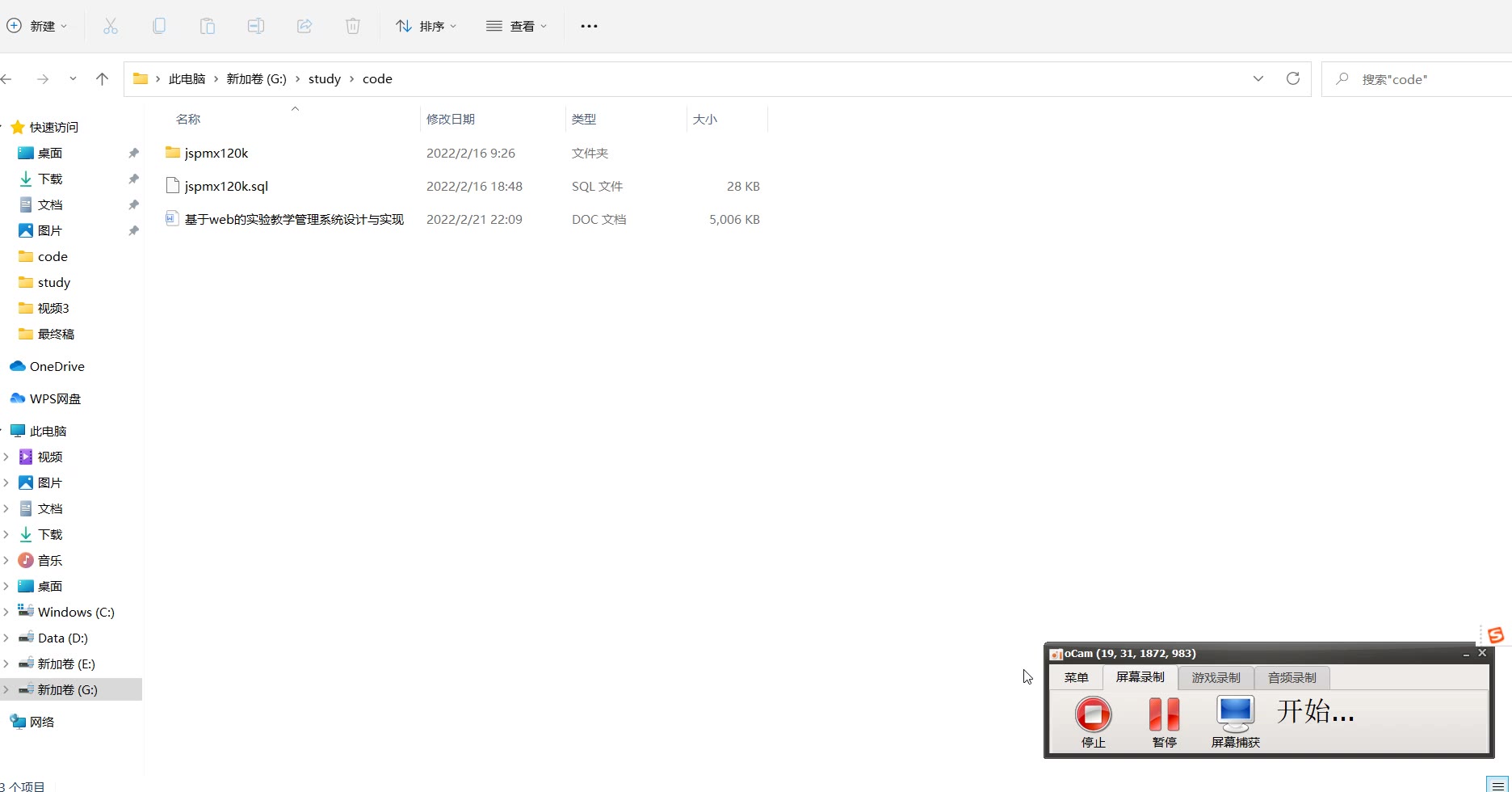Go forward with the right arrow
This screenshot has width=1512, height=792.
(x=43, y=79)
